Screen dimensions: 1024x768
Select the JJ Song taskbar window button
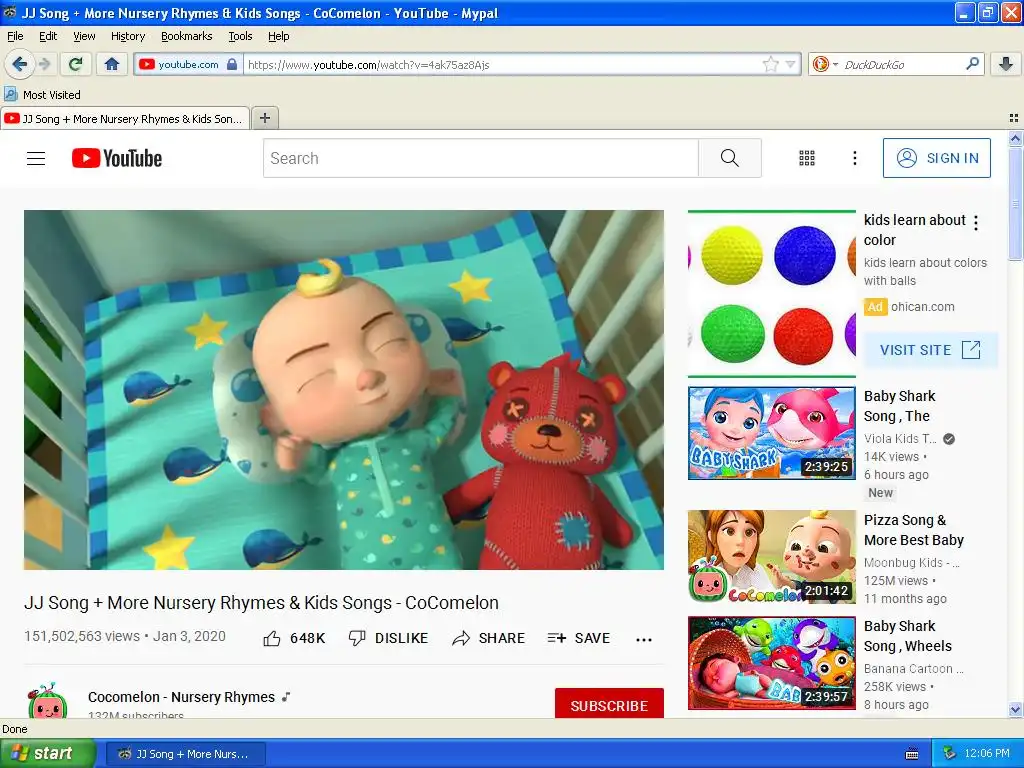pos(185,754)
